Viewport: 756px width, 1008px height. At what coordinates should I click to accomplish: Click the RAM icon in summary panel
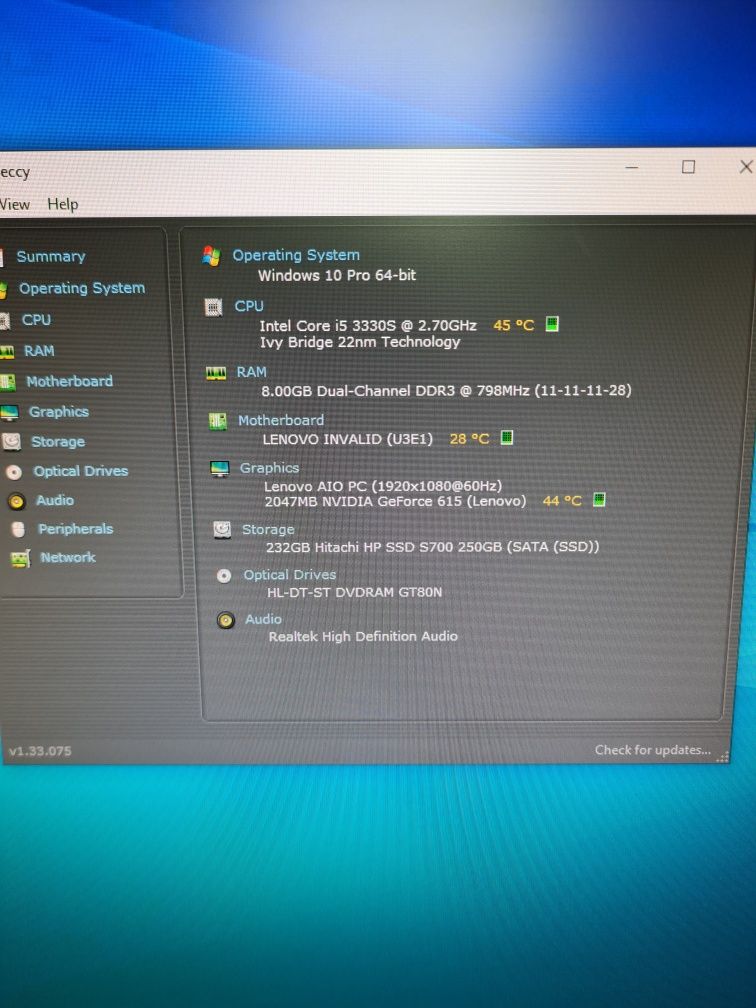[x=216, y=374]
